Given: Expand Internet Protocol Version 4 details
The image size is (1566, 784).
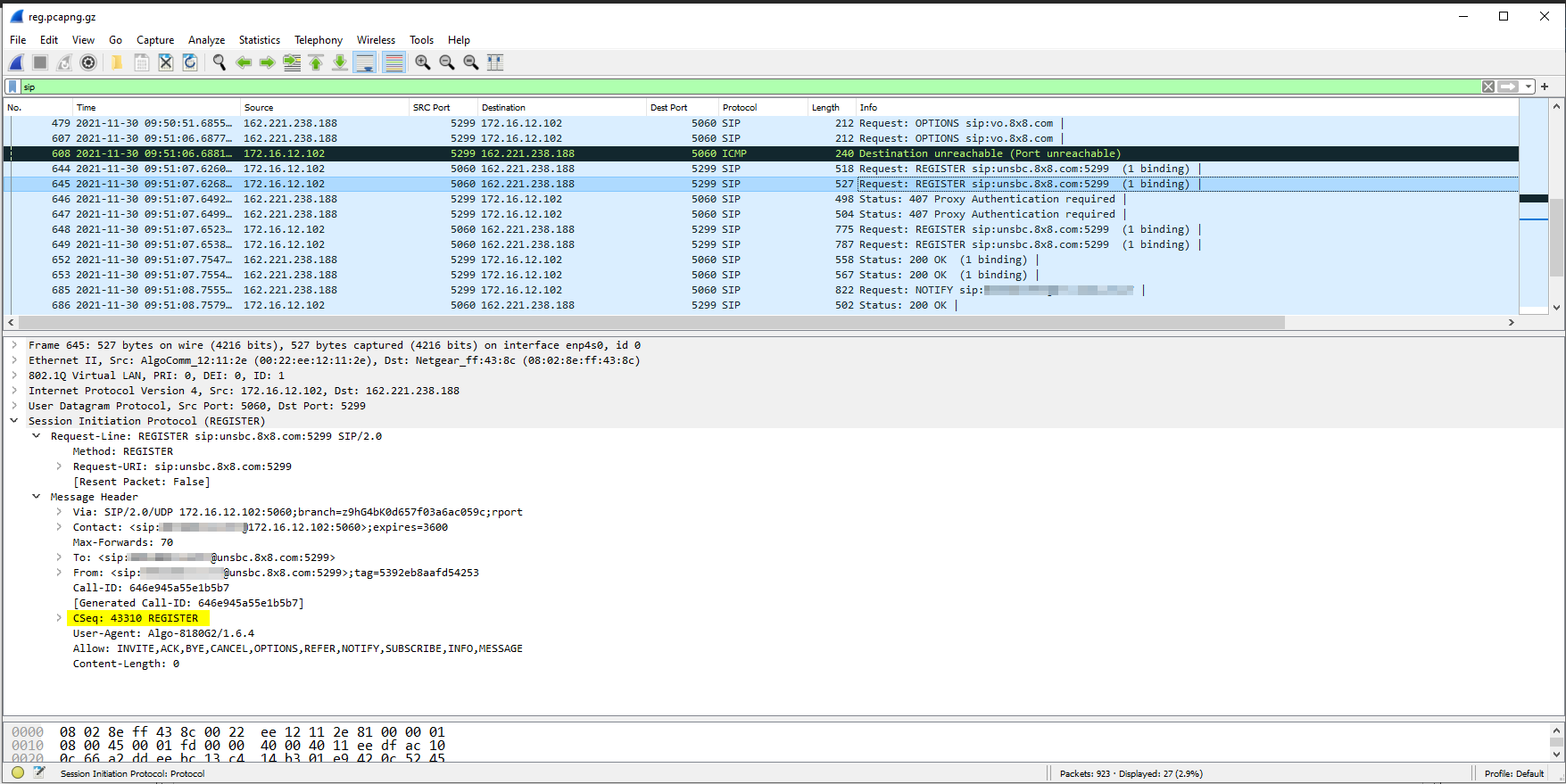Looking at the screenshot, I should tap(14, 391).
